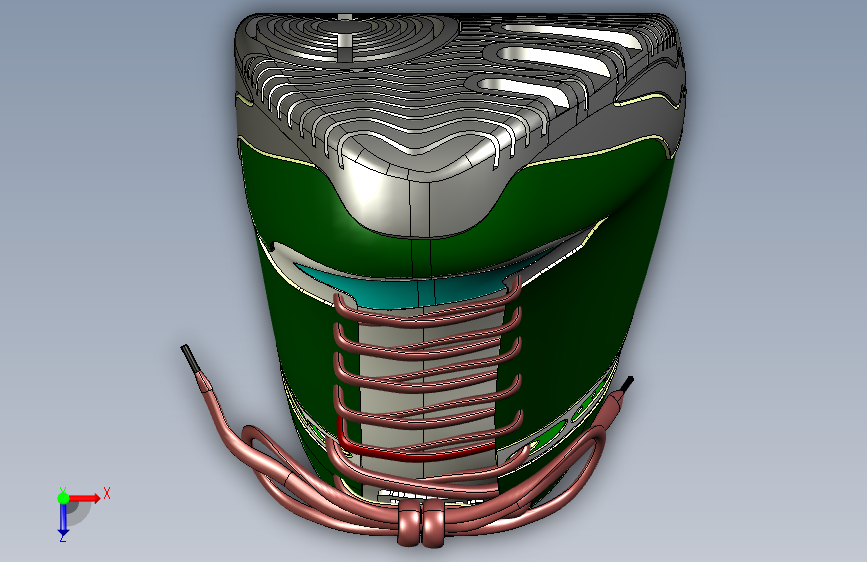Click the blue Z axis arrow of the triad
Image resolution: width=867 pixels, height=562 pixels.
tap(63, 520)
